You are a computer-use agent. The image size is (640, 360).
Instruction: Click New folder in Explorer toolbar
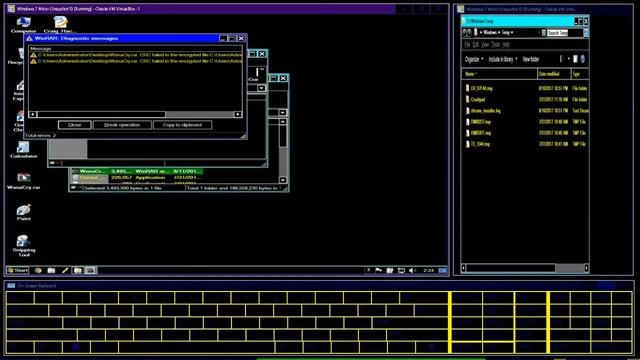click(531, 59)
